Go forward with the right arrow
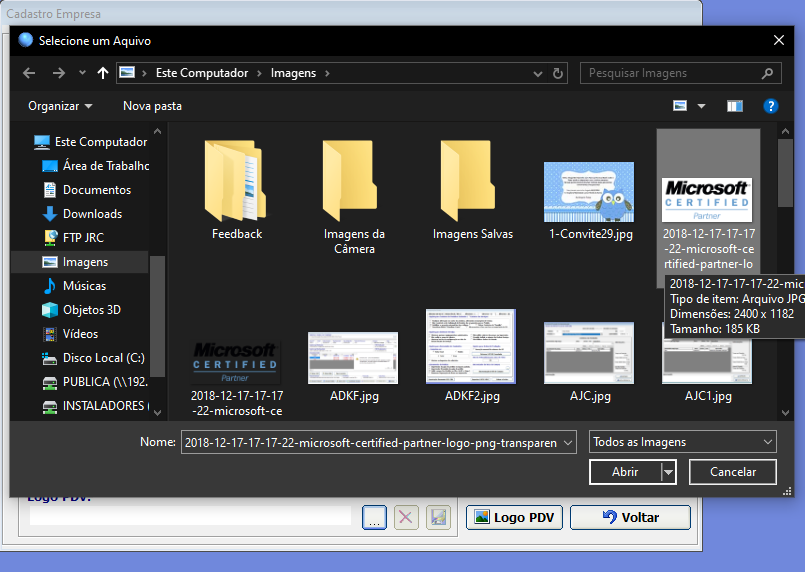 59,73
